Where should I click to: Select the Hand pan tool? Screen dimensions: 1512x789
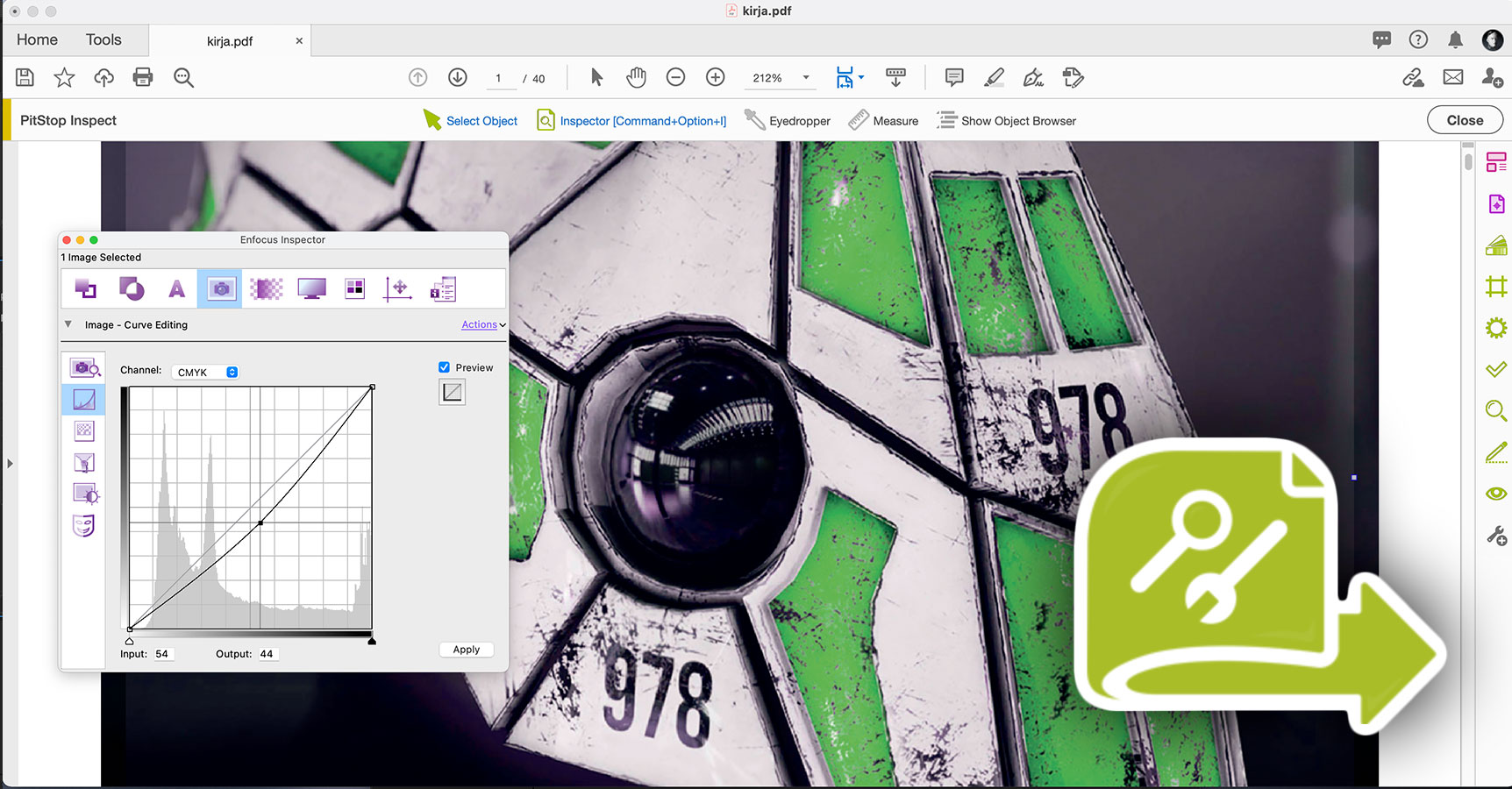(x=636, y=78)
